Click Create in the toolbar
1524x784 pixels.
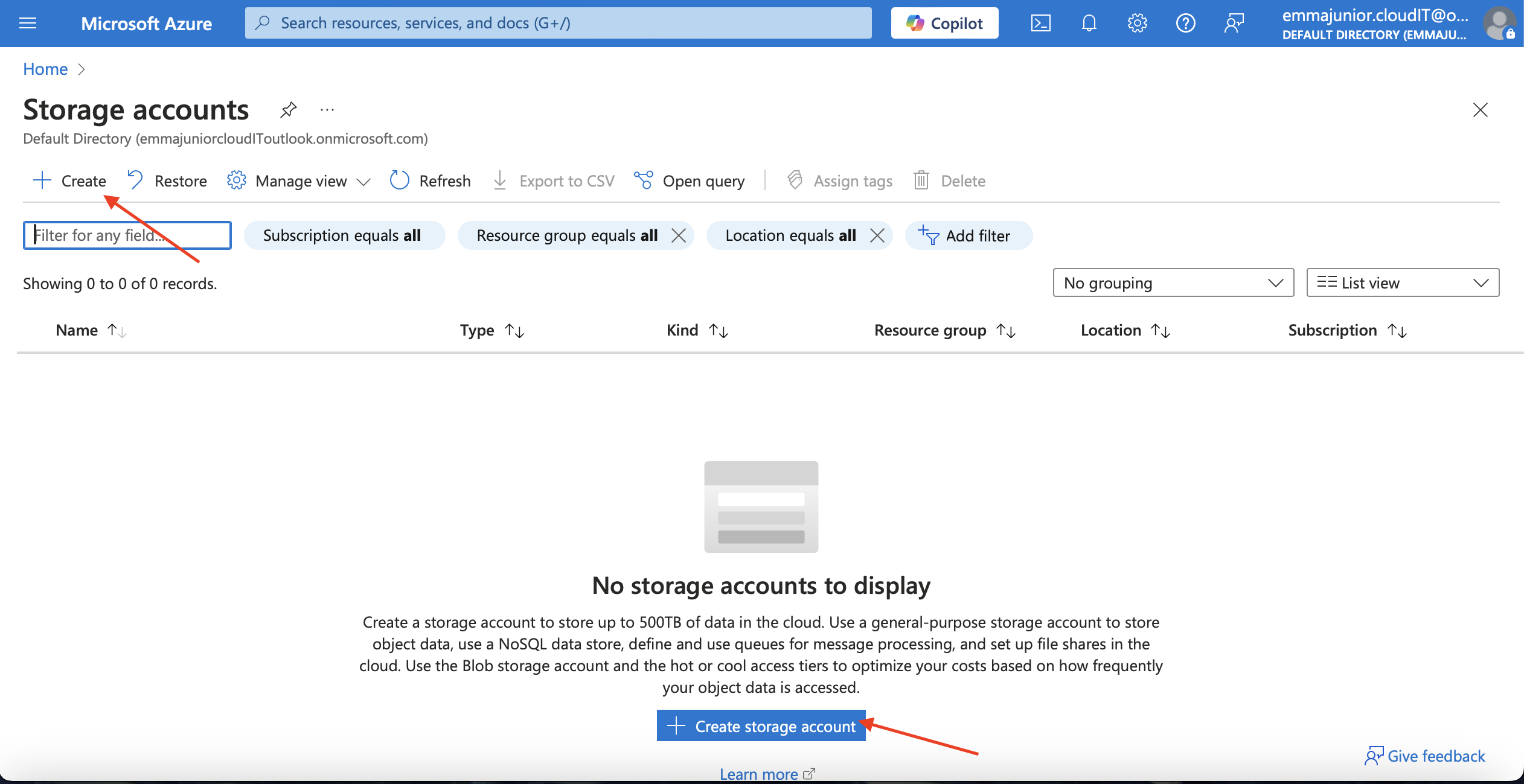69,180
